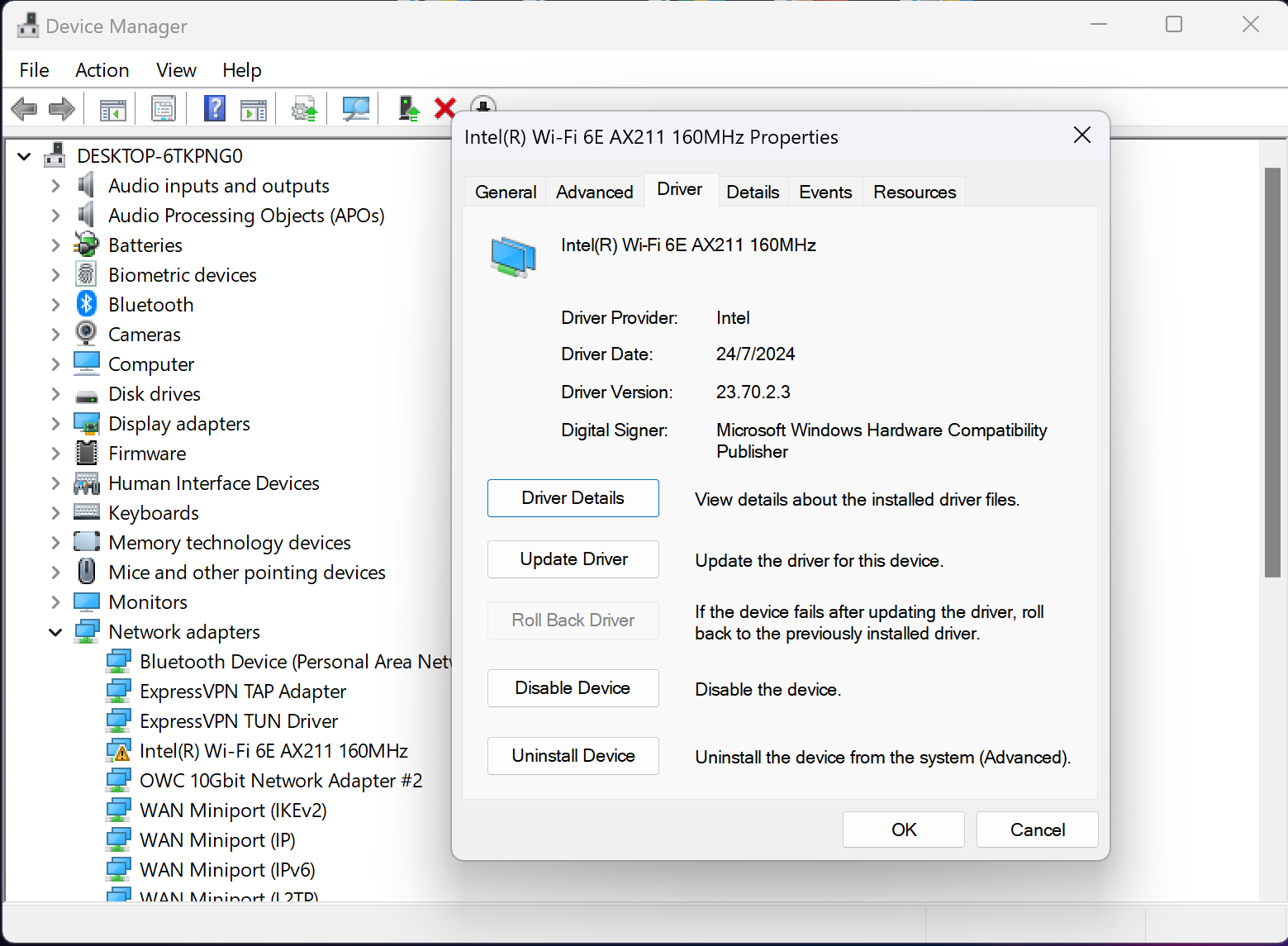
Task: Switch to the General tab
Action: pyautogui.click(x=506, y=192)
